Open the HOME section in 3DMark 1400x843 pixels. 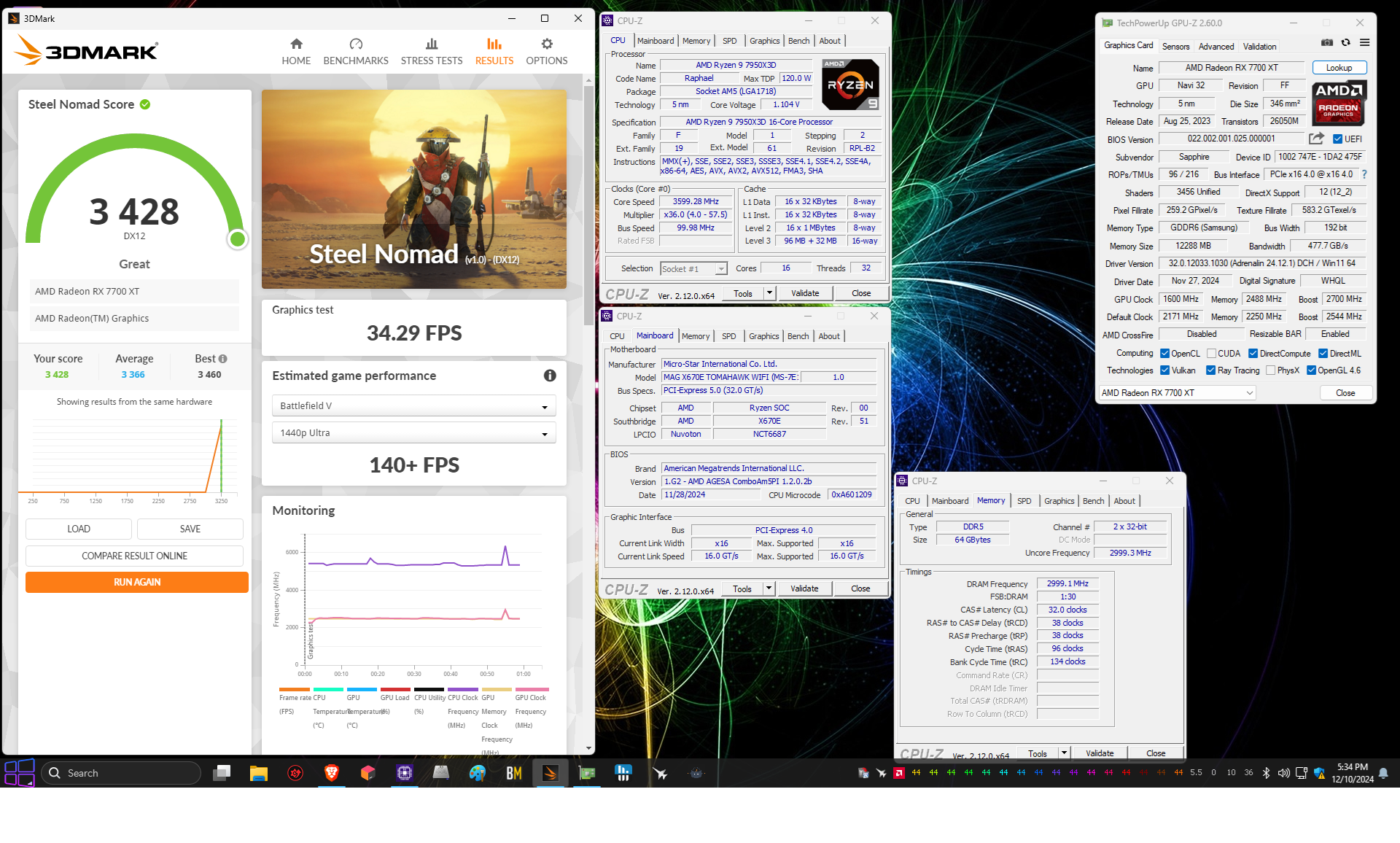pyautogui.click(x=296, y=51)
